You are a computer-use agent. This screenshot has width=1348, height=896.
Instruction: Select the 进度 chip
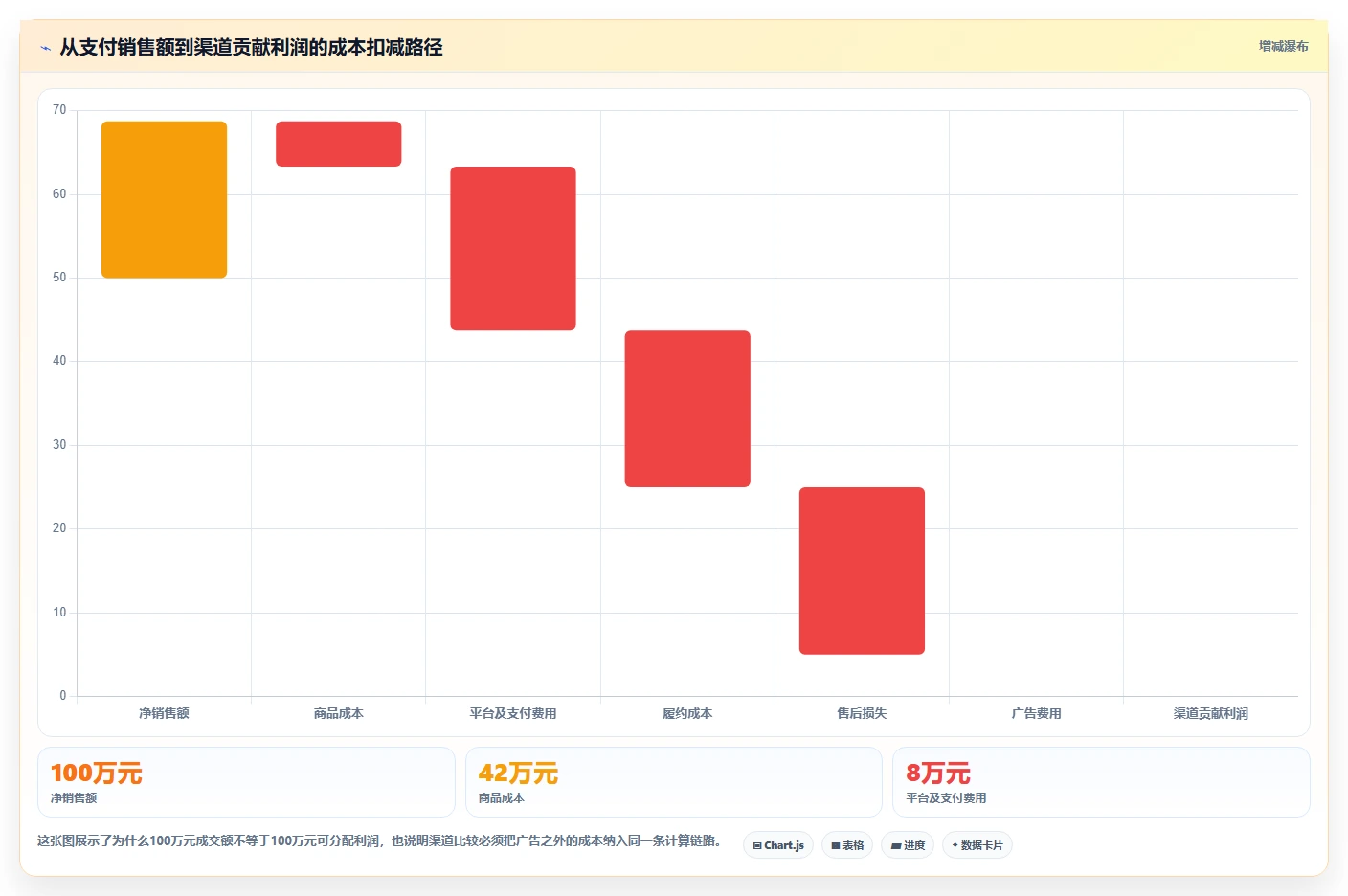(908, 845)
